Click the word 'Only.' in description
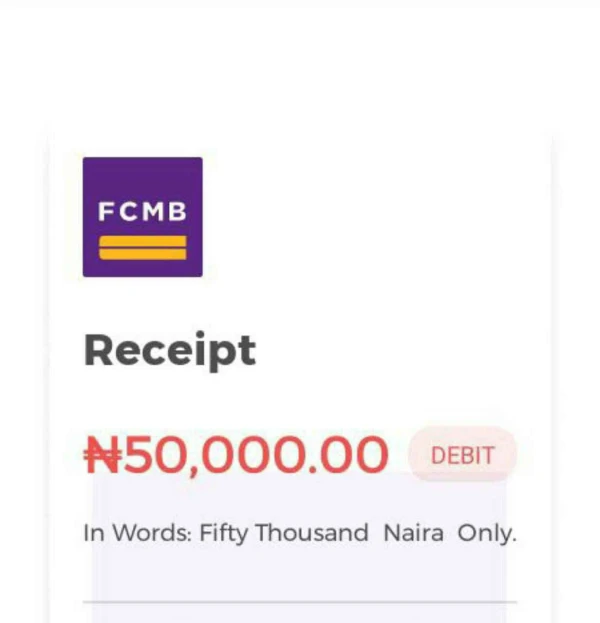 pos(487,534)
